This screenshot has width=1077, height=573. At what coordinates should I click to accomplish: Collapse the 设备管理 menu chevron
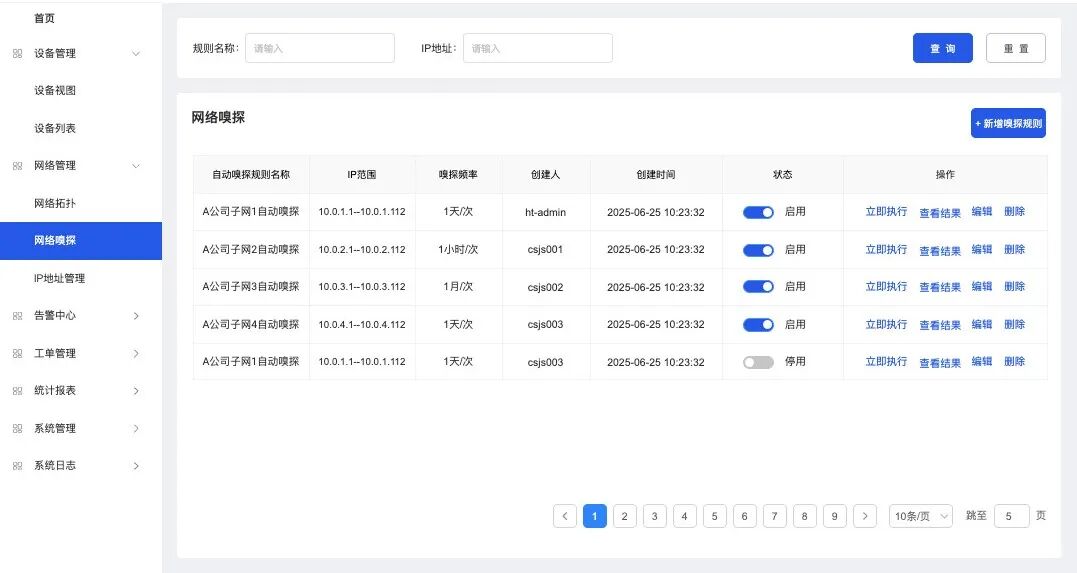(x=136, y=54)
